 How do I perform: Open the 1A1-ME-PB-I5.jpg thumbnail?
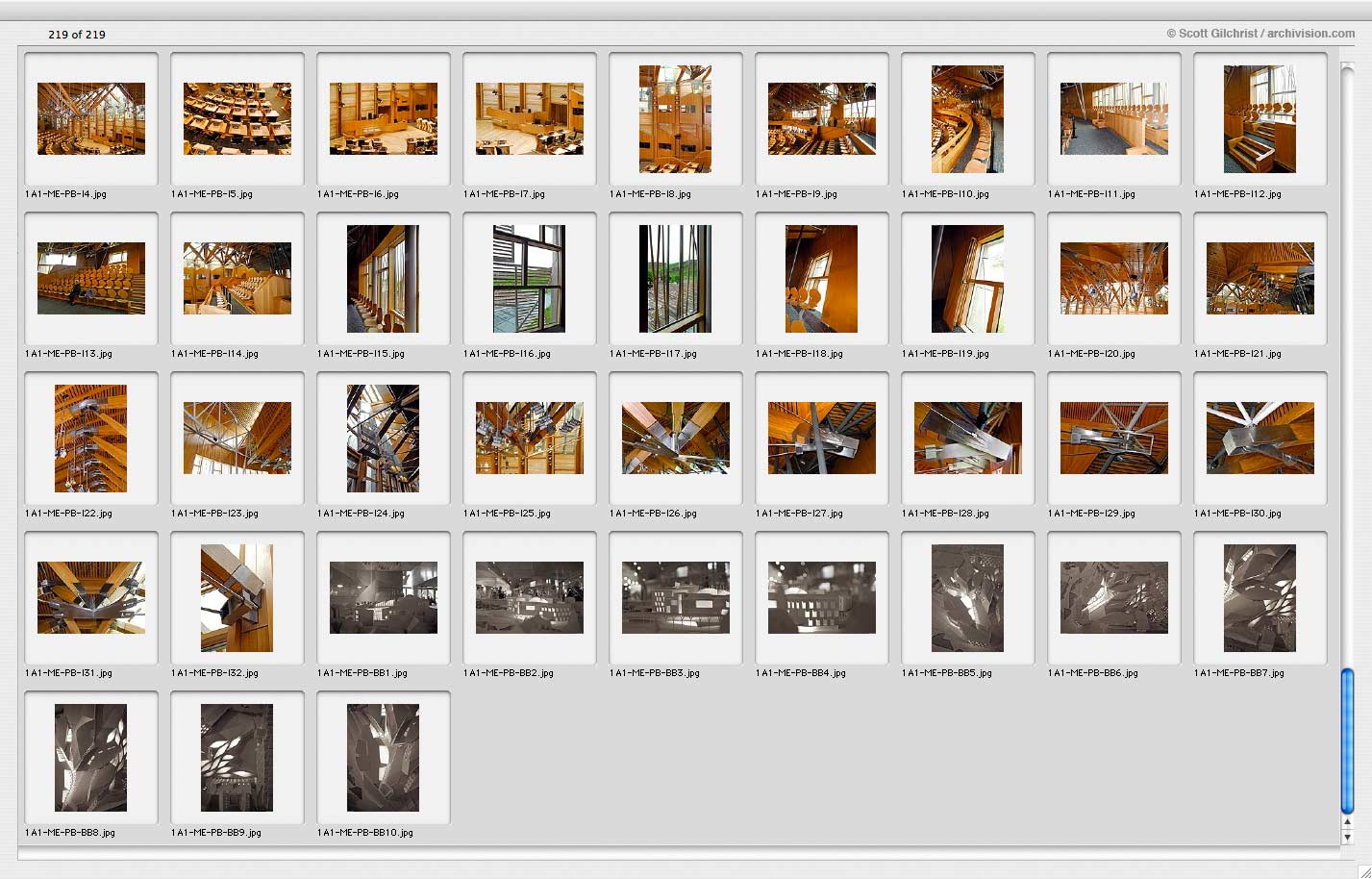click(237, 119)
